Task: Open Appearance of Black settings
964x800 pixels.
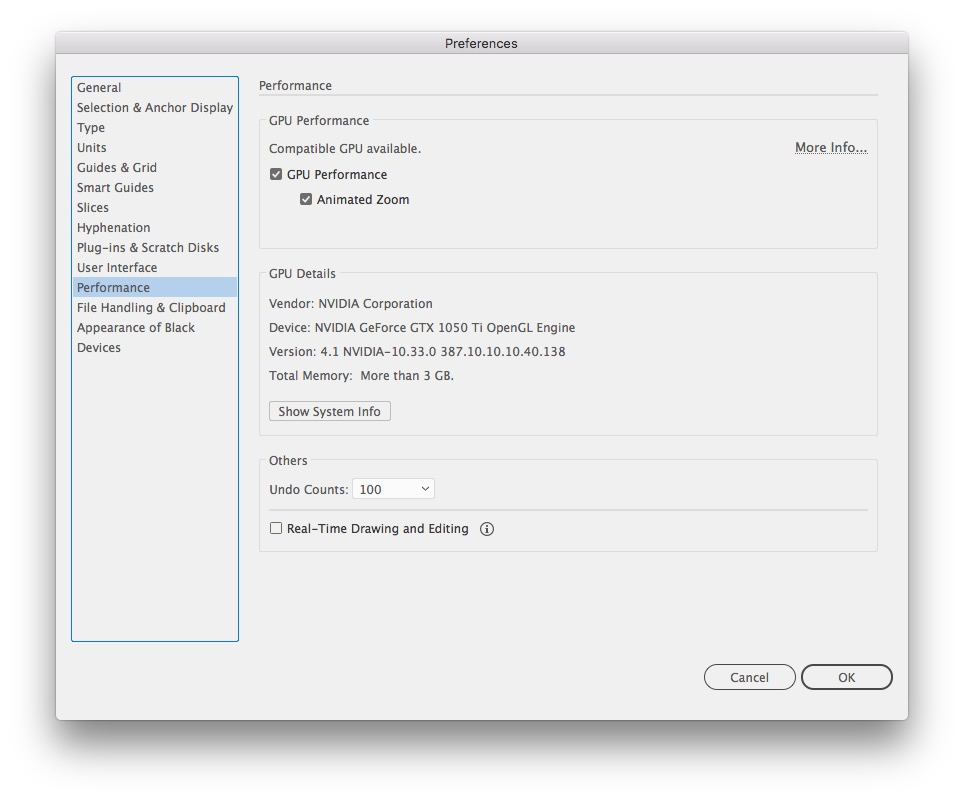Action: coord(136,327)
